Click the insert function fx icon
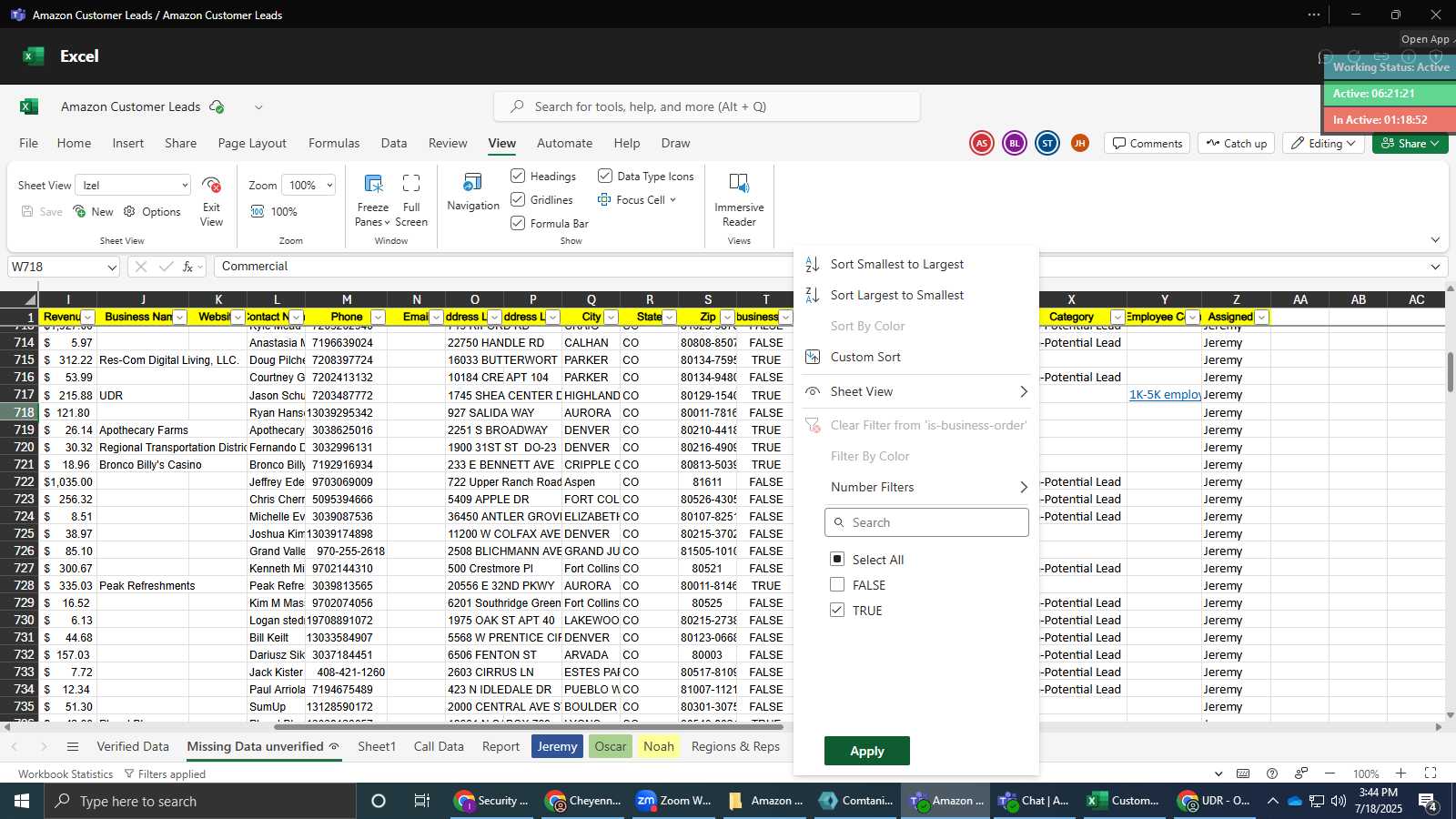This screenshot has height=819, width=1456. [187, 267]
